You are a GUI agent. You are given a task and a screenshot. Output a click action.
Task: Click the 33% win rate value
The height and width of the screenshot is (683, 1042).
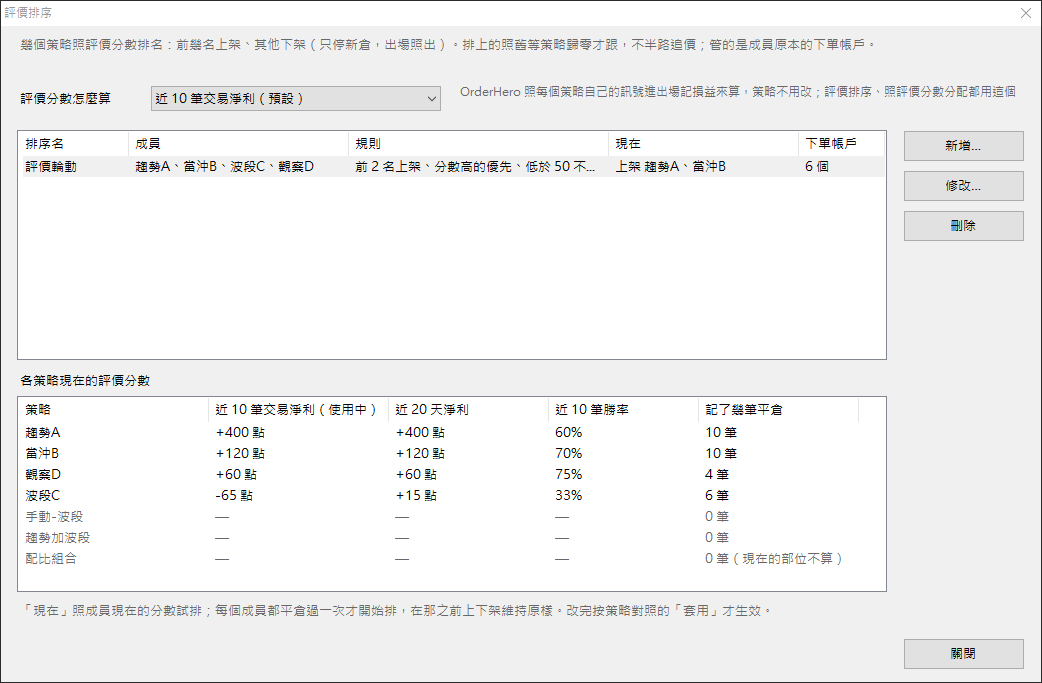tap(569, 496)
